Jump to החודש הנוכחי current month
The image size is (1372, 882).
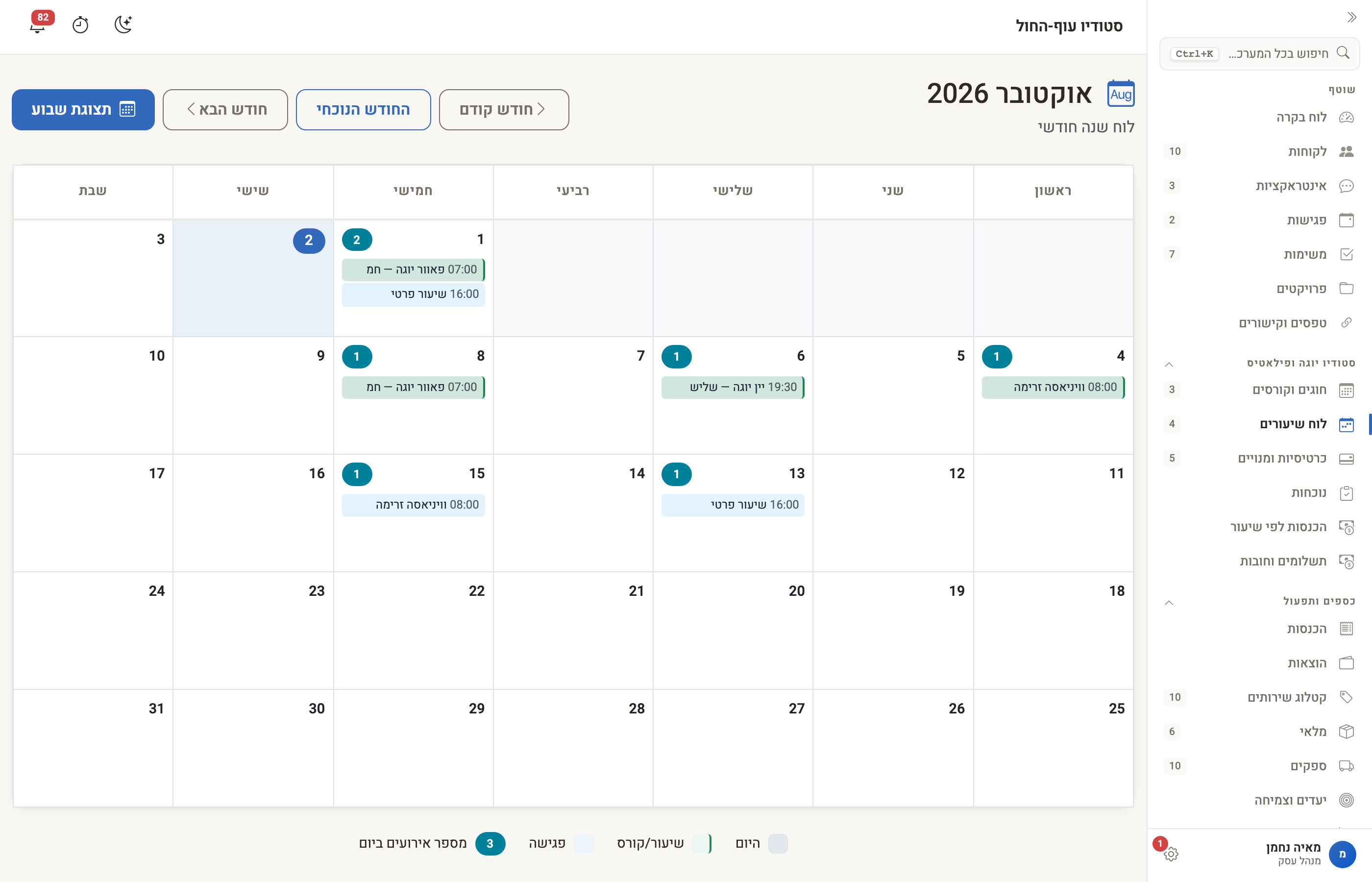363,109
